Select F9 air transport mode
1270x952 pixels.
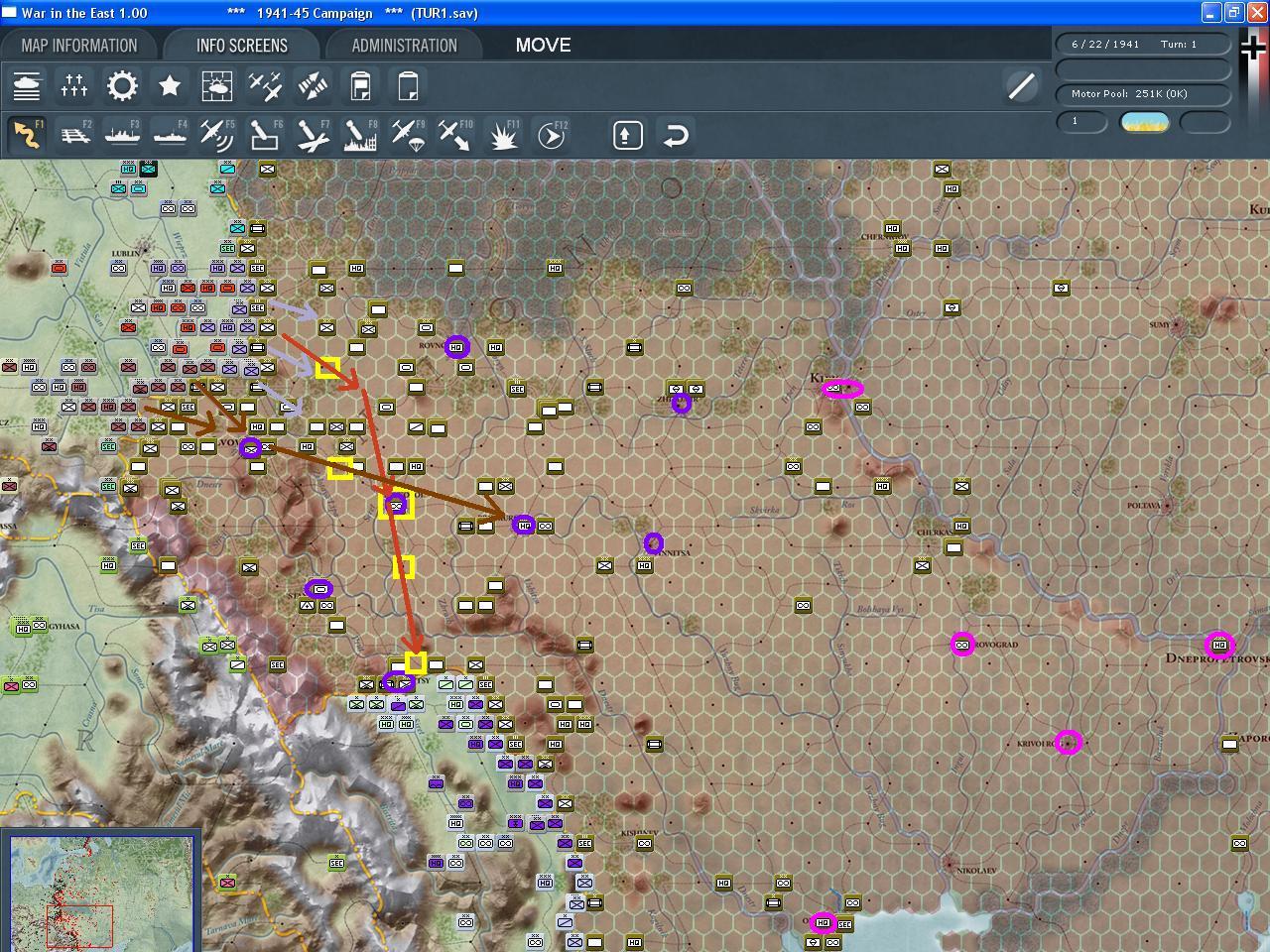coord(408,135)
